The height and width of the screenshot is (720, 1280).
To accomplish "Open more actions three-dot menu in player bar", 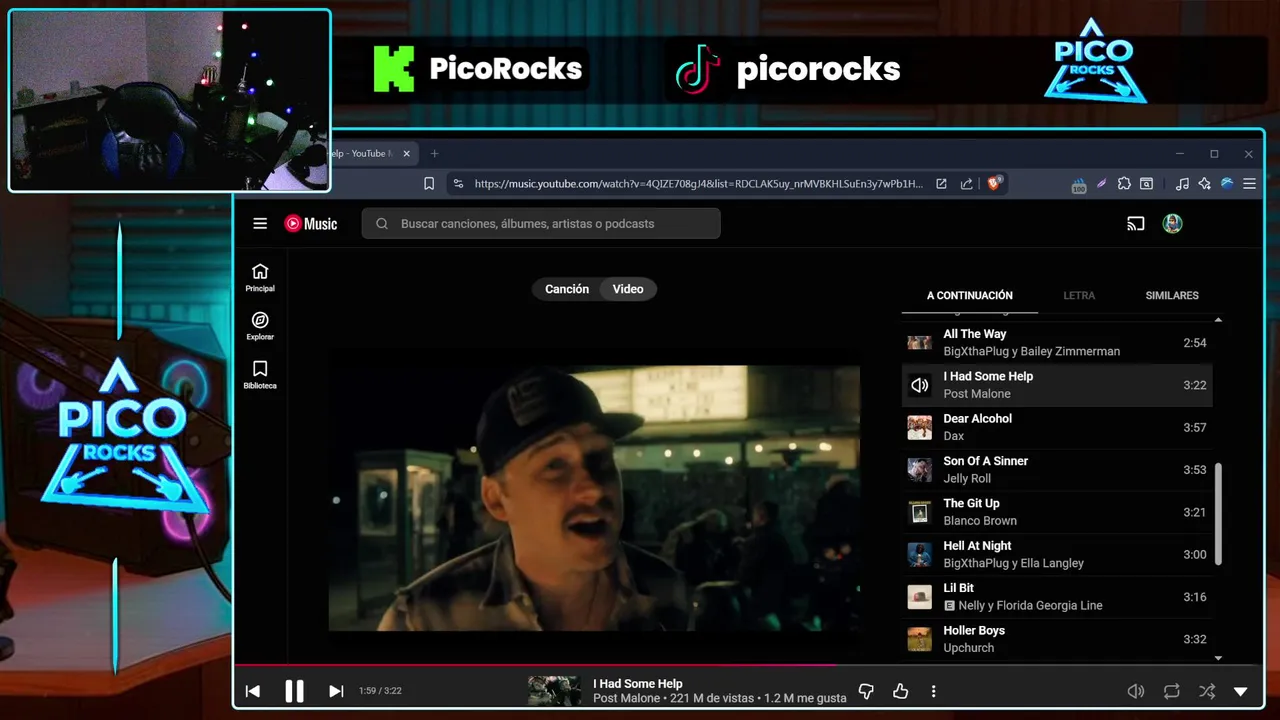I will click(x=933, y=691).
